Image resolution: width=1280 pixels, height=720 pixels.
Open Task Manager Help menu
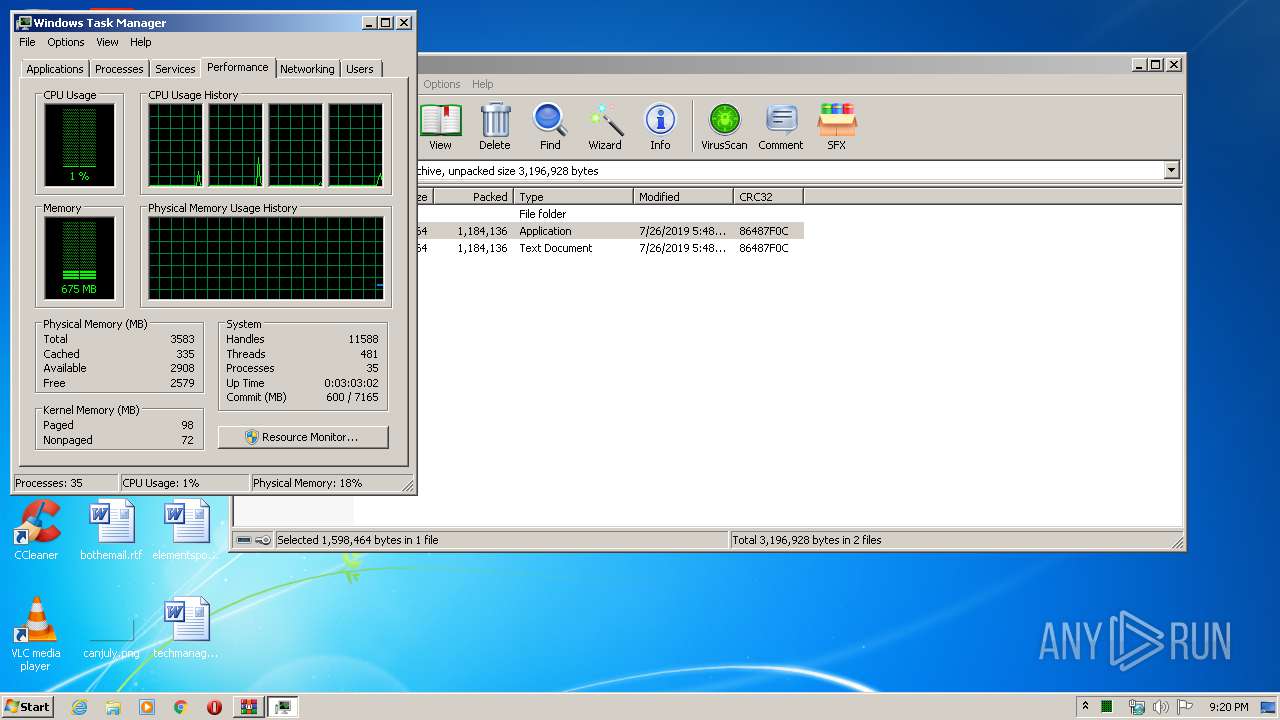point(141,42)
